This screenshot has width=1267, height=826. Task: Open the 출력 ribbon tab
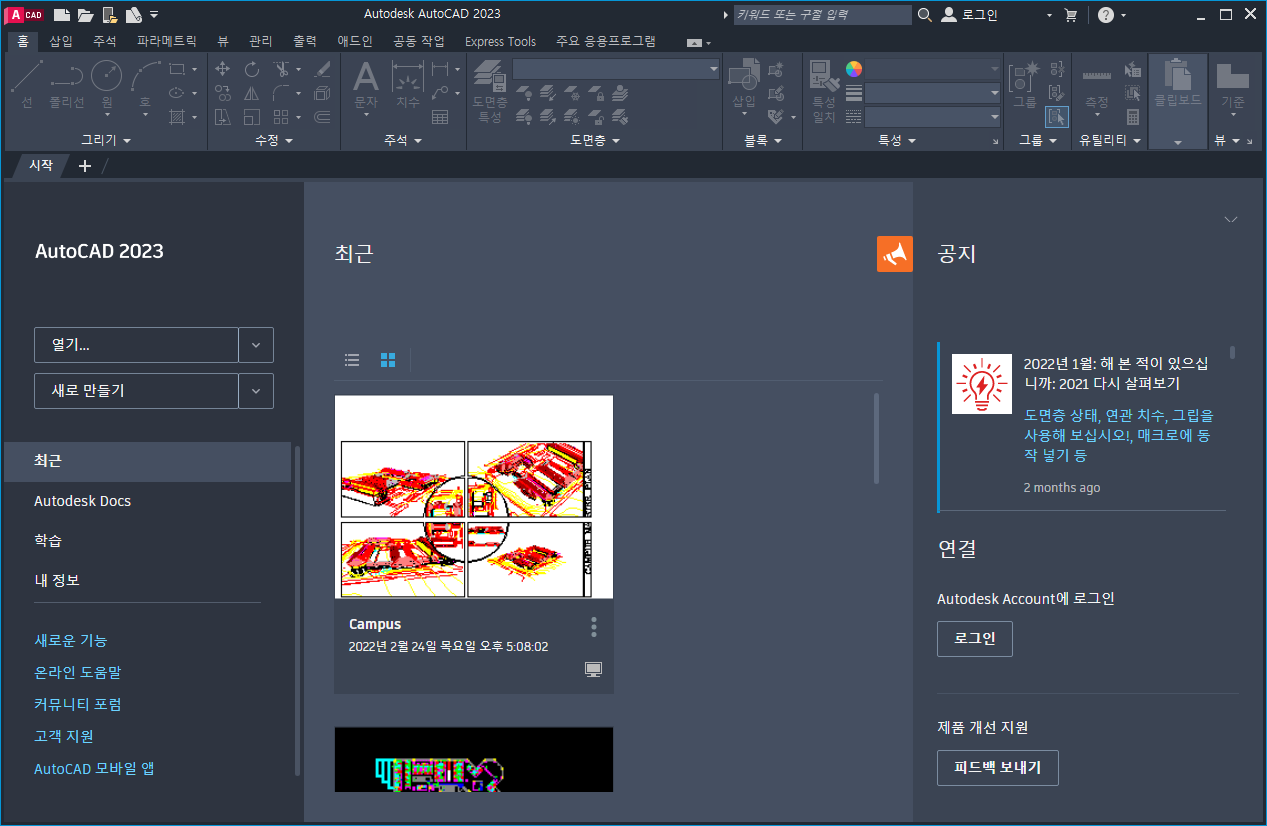[x=305, y=41]
